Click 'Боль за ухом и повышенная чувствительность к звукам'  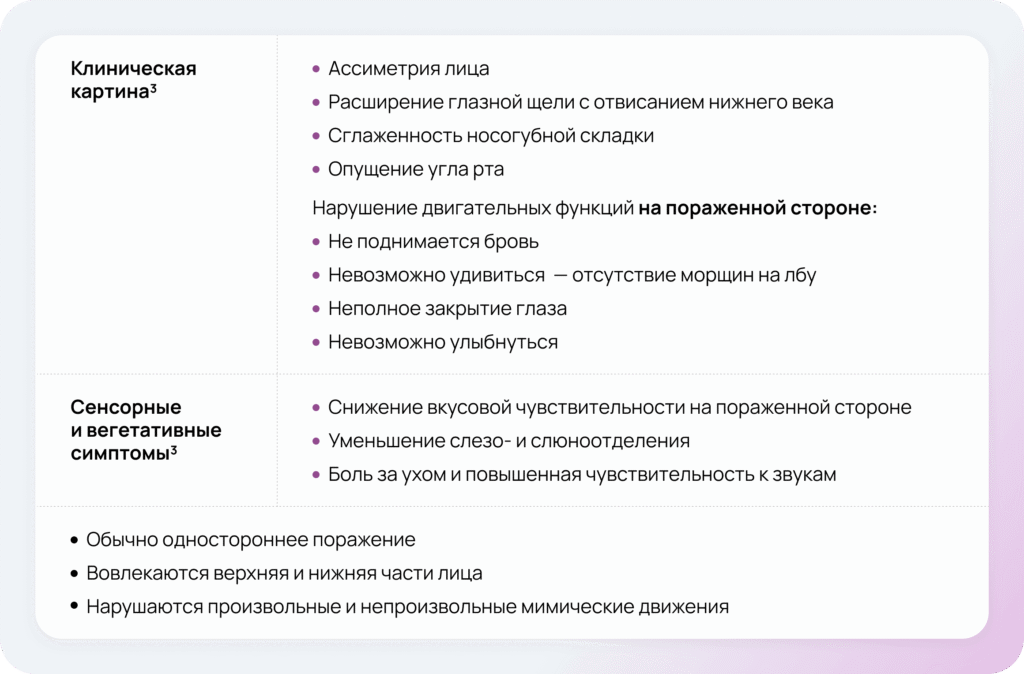pyautogui.click(x=581, y=474)
